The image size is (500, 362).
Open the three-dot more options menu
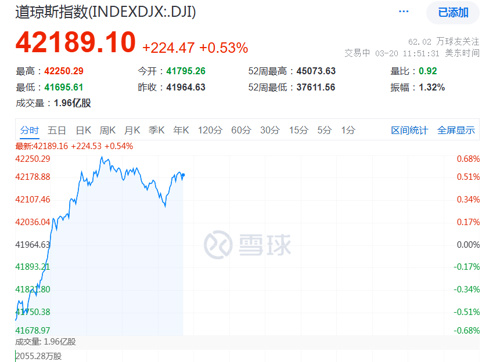click(x=403, y=12)
